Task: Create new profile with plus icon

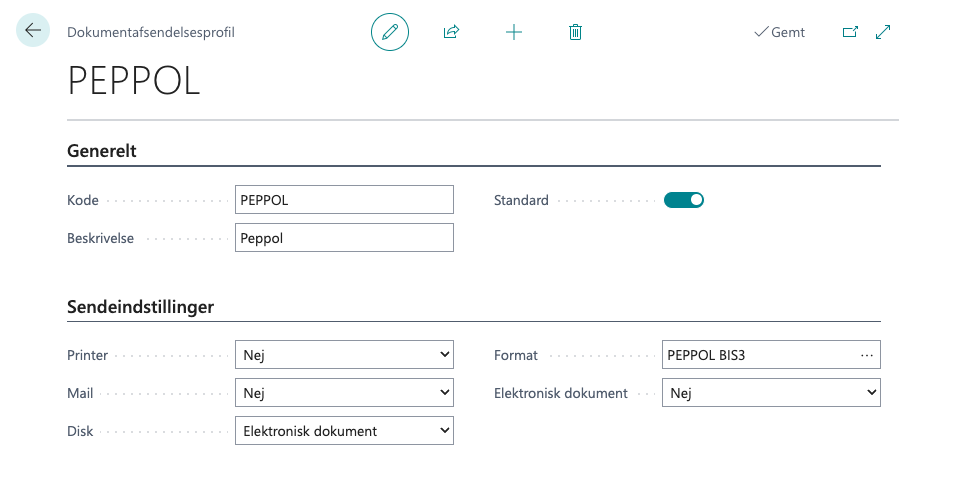Action: click(514, 32)
